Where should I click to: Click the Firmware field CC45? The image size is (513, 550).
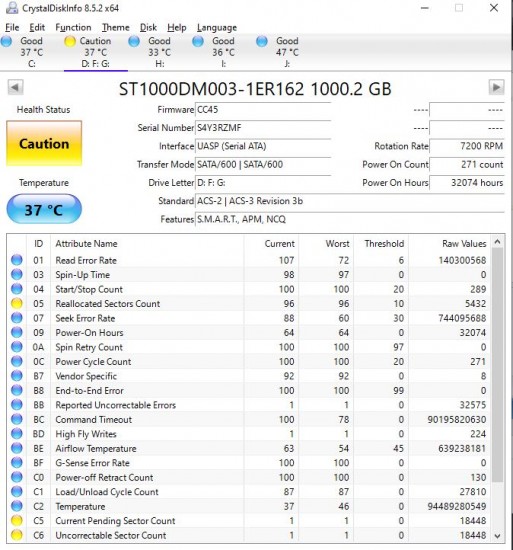pos(263,110)
